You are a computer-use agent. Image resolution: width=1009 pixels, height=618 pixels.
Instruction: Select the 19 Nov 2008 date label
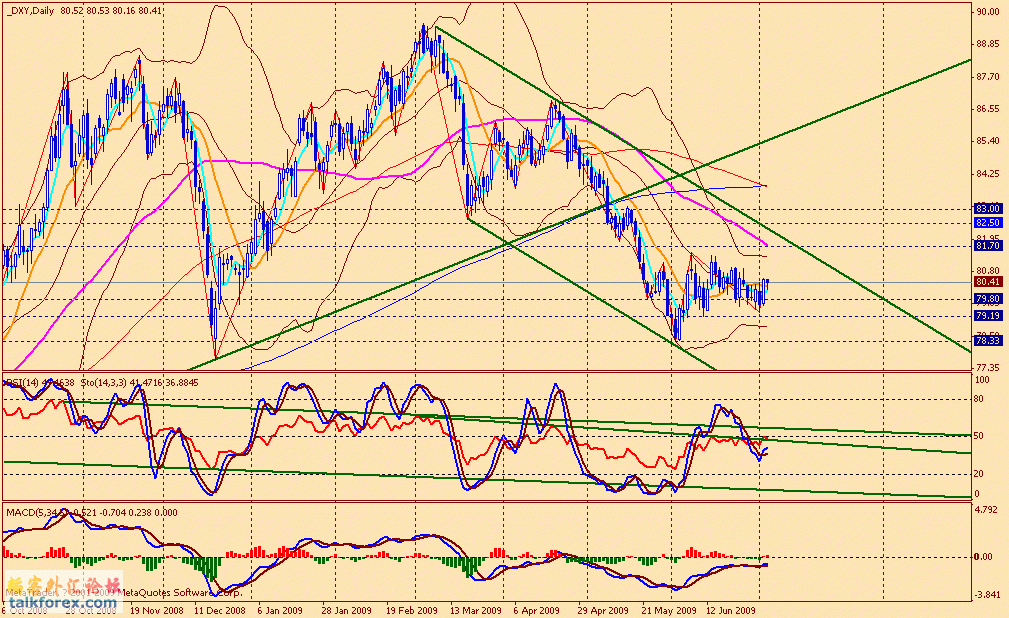156,610
